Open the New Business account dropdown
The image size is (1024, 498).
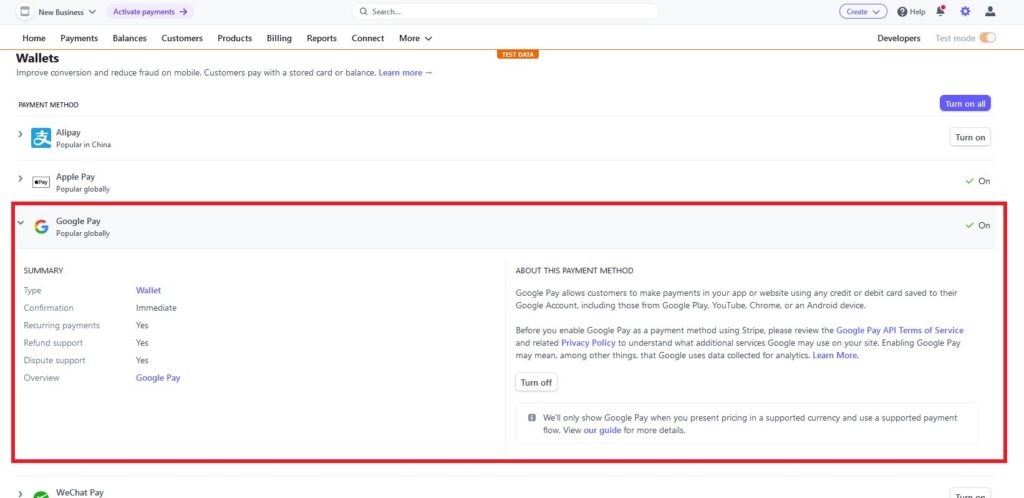[x=67, y=12]
